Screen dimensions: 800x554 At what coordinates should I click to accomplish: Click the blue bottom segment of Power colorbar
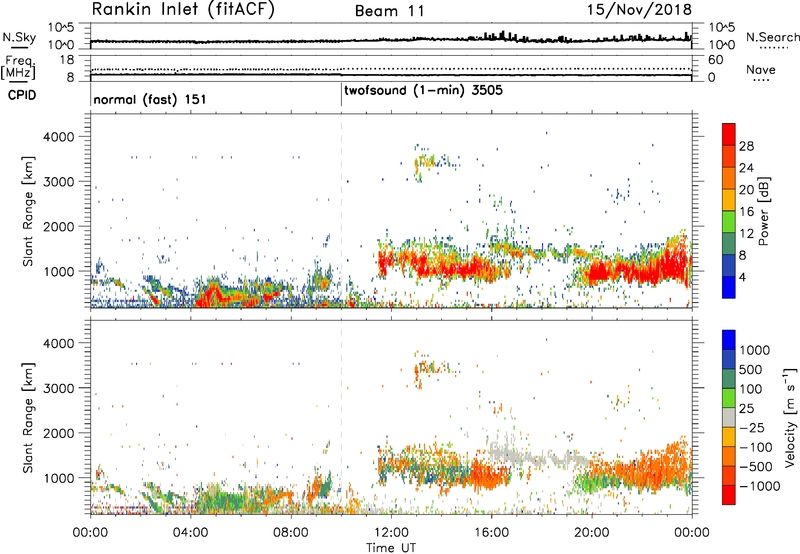tap(729, 288)
